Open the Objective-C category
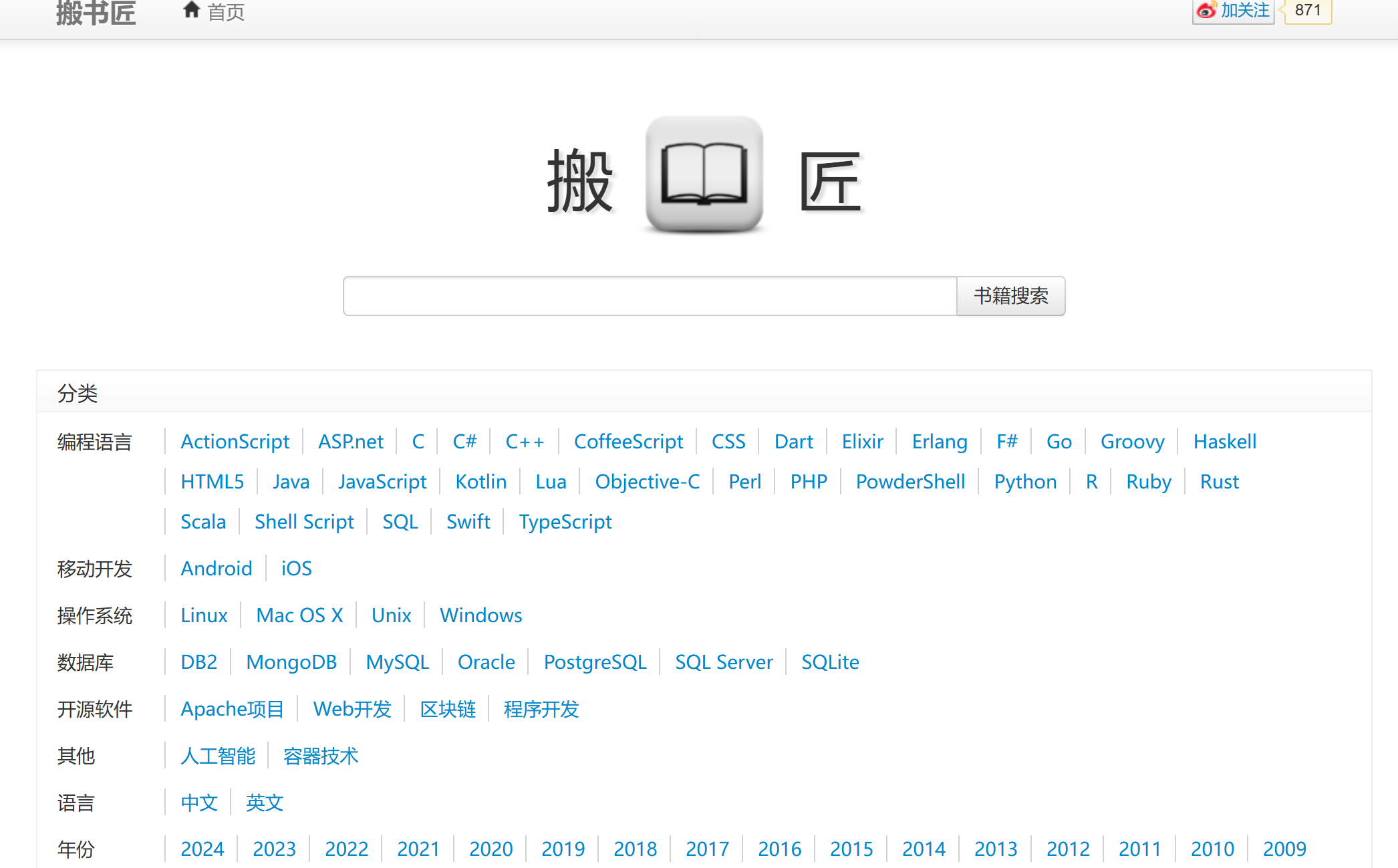 coord(647,482)
